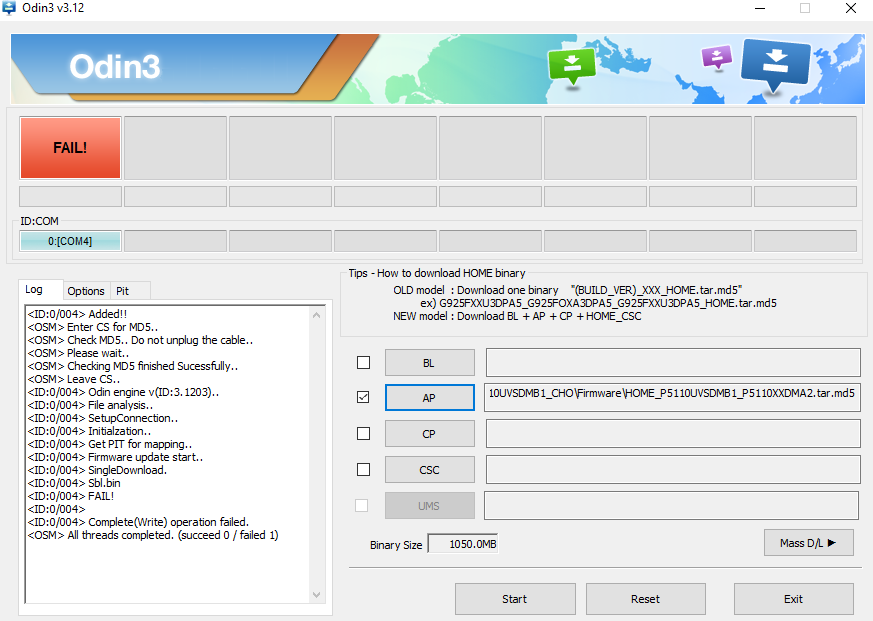Toggle the CSC checkbox
Viewport: 873px width, 621px height.
(363, 470)
